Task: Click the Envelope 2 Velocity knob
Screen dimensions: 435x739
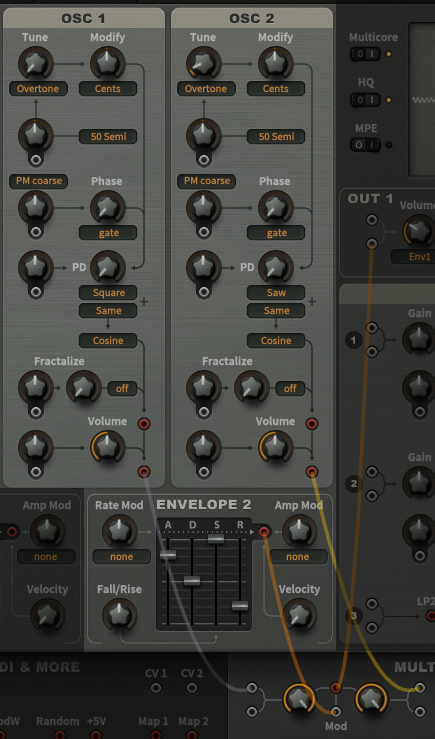Action: click(x=299, y=616)
